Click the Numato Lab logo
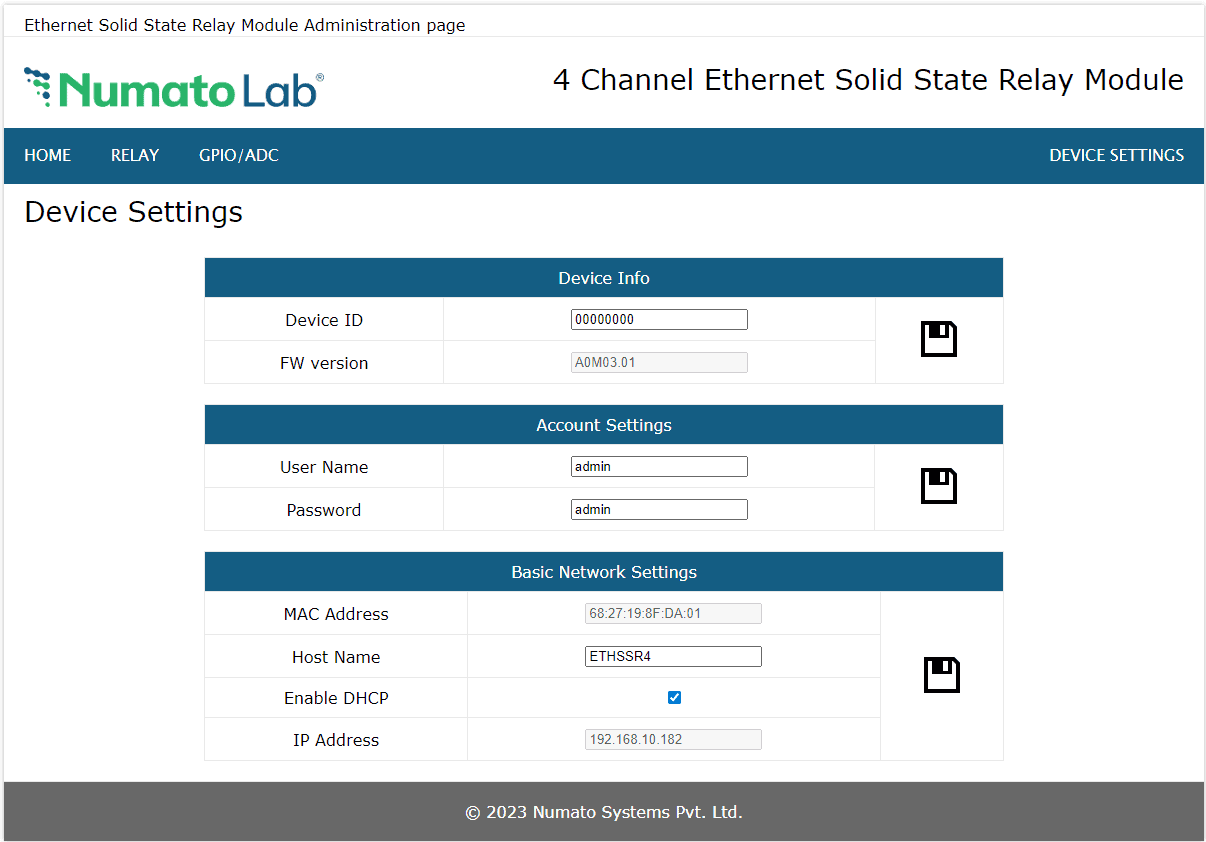Image resolution: width=1206 pixels, height=842 pixels. click(174, 89)
